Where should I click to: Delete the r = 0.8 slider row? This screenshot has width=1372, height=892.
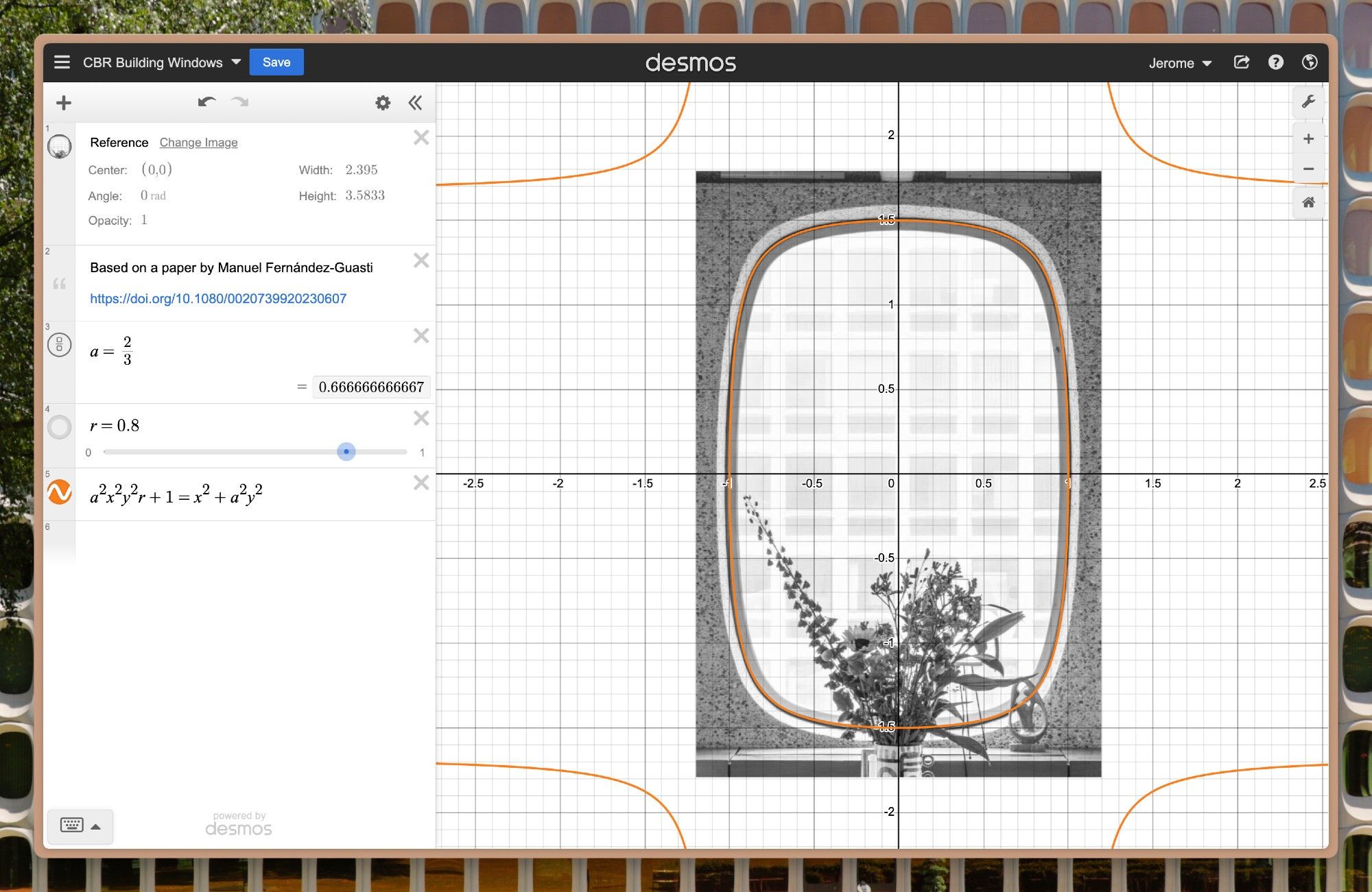pos(421,418)
